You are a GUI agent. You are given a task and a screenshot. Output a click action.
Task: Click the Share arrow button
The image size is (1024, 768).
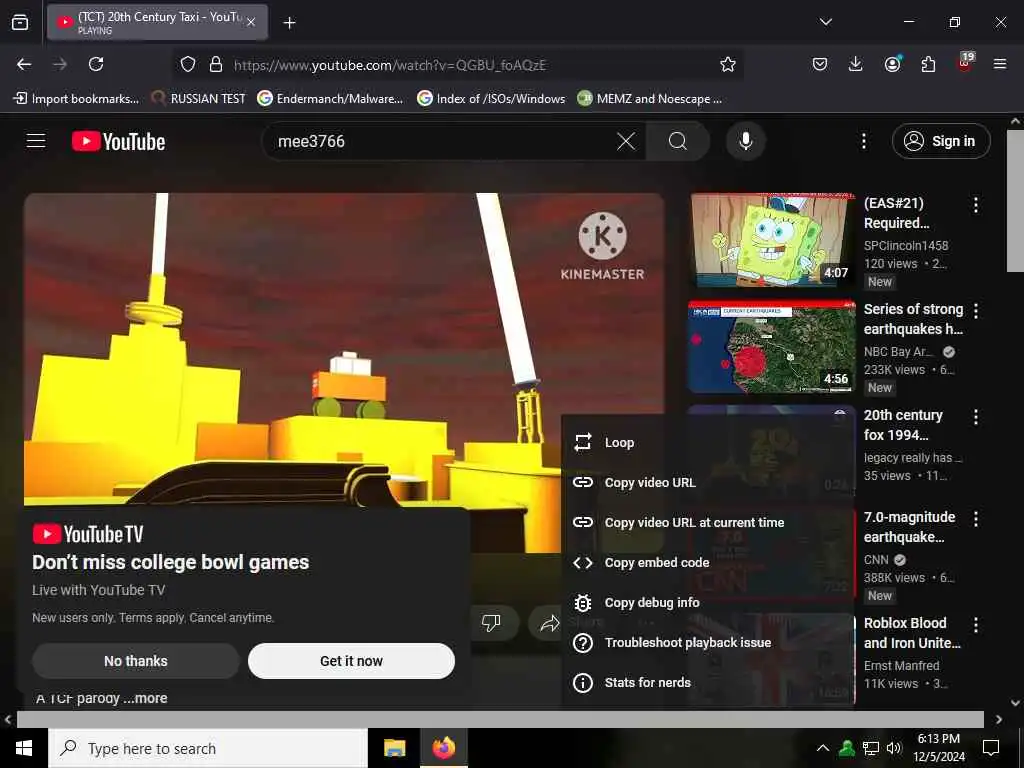tap(549, 624)
